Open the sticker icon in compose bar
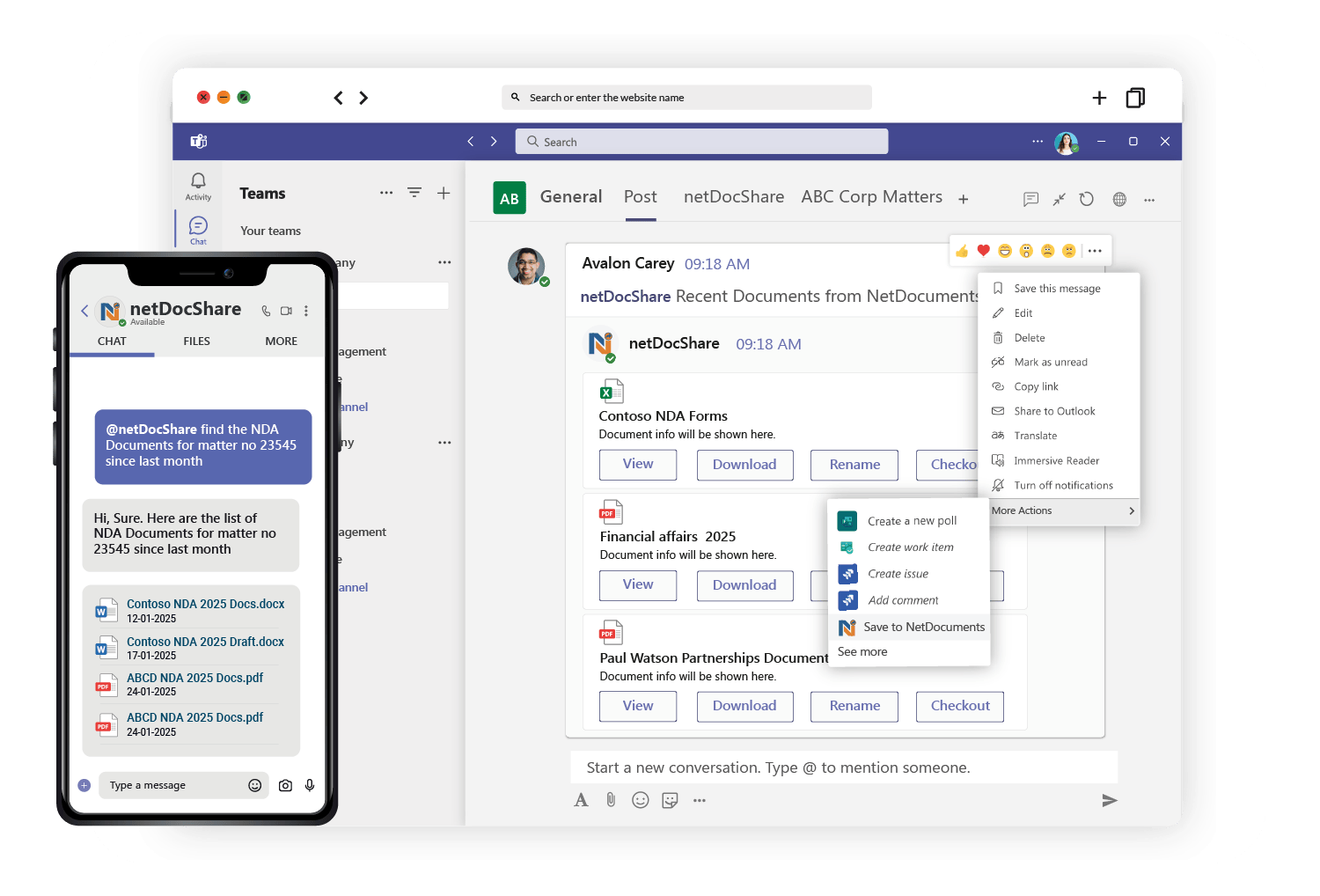The image size is (1320, 896). click(x=671, y=800)
